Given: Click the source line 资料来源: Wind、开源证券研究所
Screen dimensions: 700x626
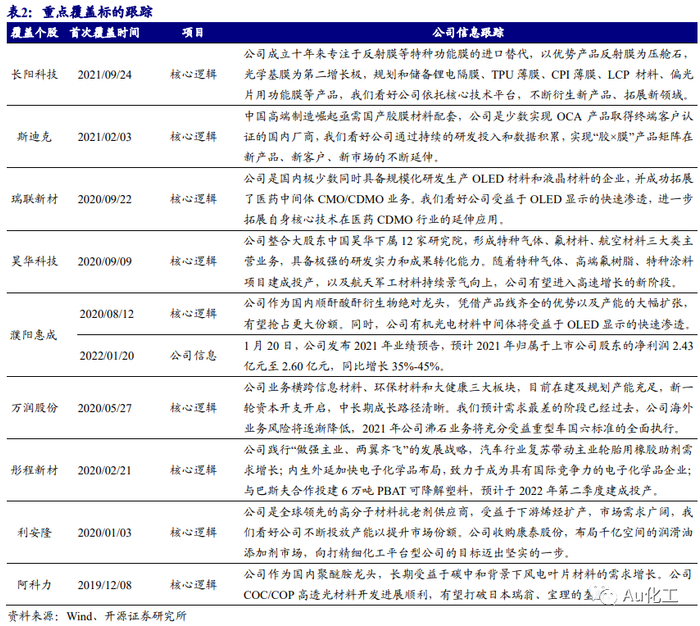Looking at the screenshot, I should (97, 616).
